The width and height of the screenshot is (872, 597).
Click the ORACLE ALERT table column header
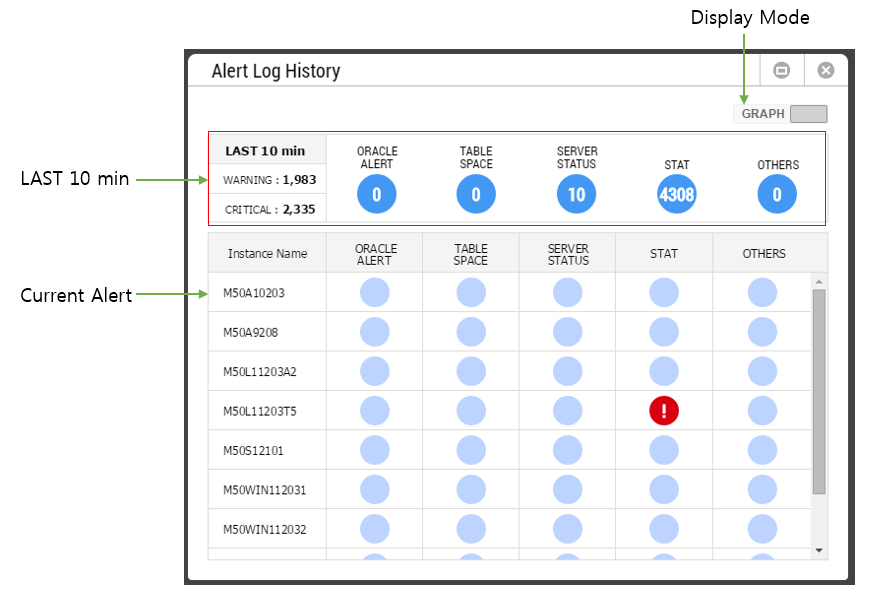(x=375, y=253)
